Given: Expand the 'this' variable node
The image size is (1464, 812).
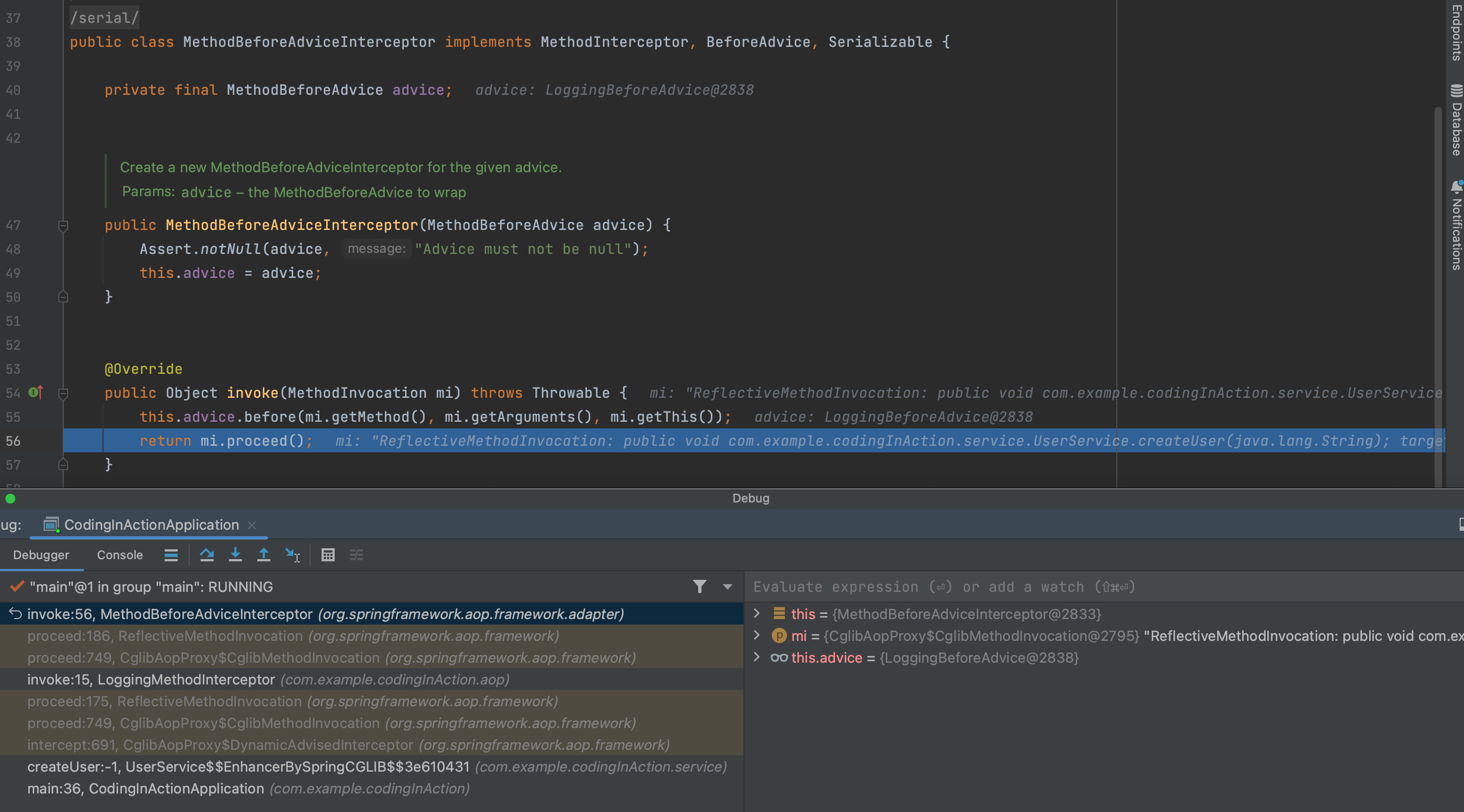Looking at the screenshot, I should click(757, 613).
